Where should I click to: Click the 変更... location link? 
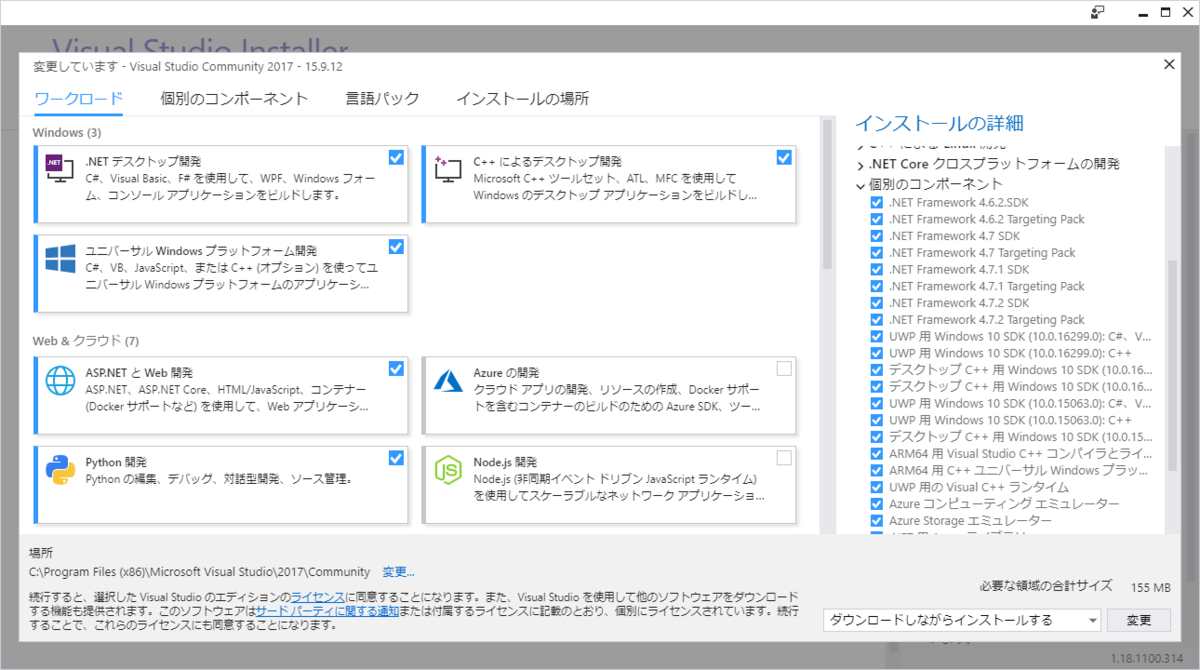[398, 572]
